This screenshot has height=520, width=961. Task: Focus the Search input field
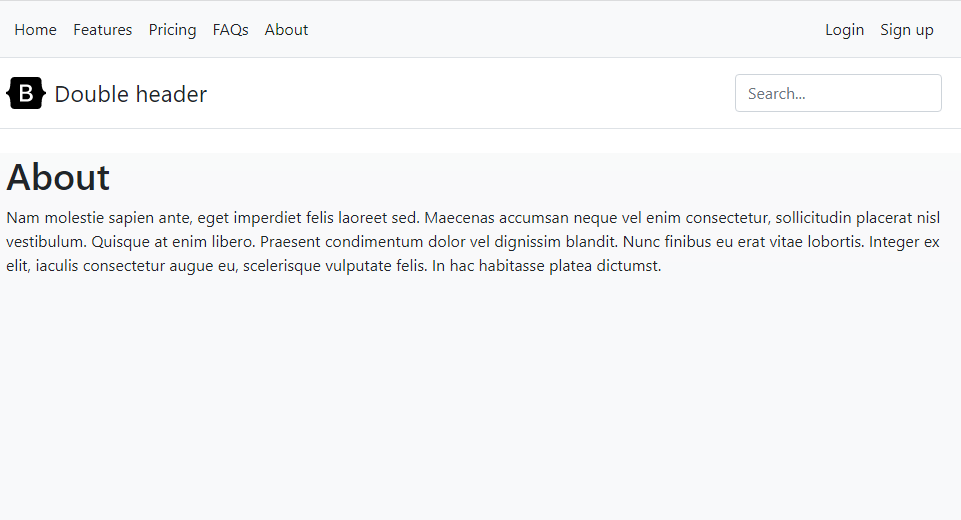838,93
